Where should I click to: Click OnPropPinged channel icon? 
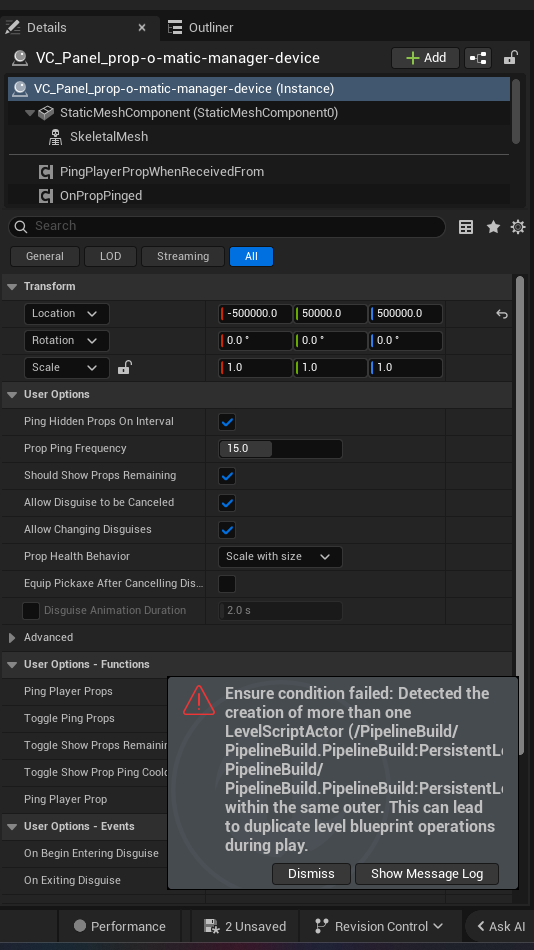pyautogui.click(x=45, y=196)
